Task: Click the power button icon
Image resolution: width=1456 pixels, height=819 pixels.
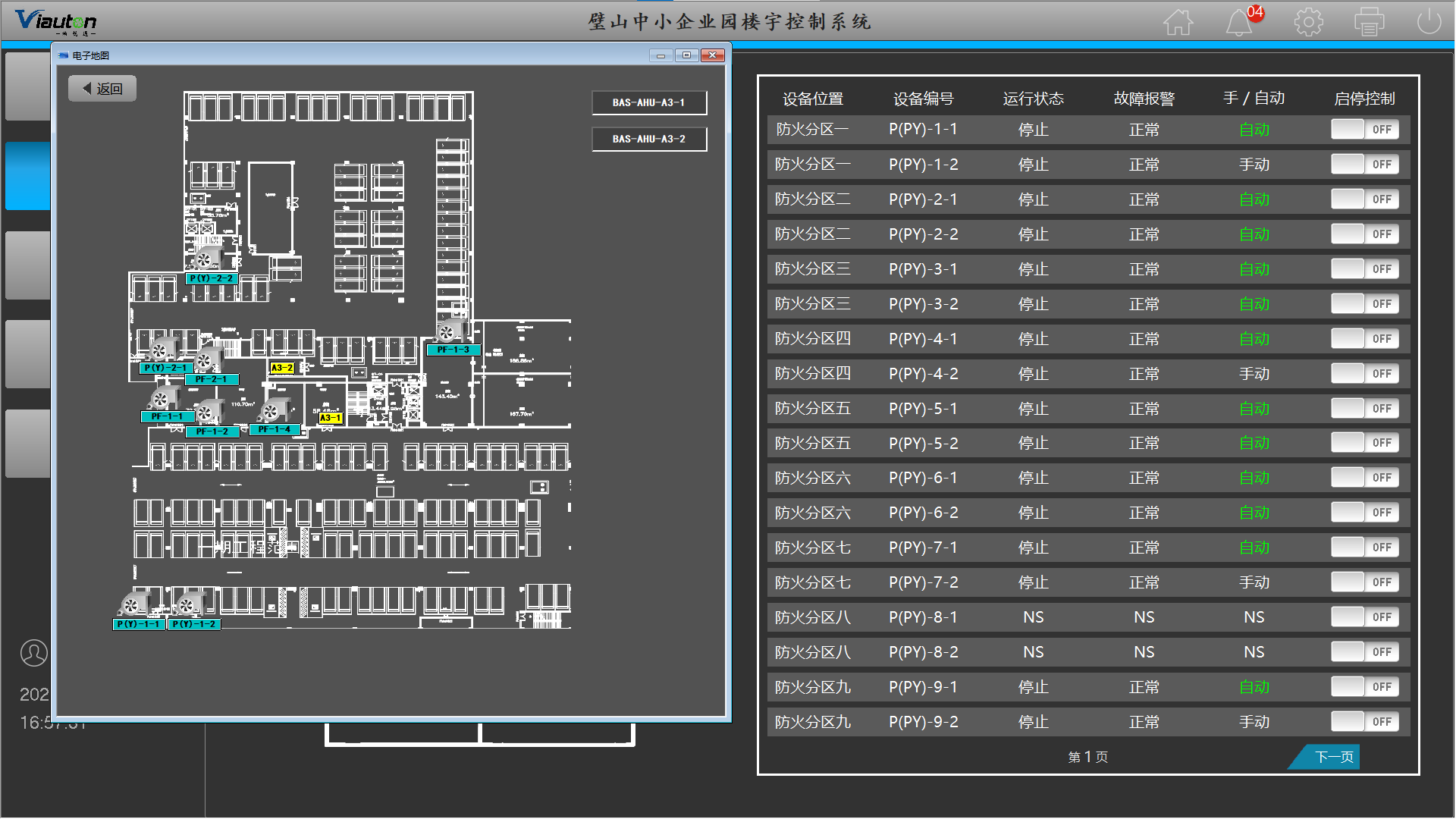Action: tap(1429, 22)
